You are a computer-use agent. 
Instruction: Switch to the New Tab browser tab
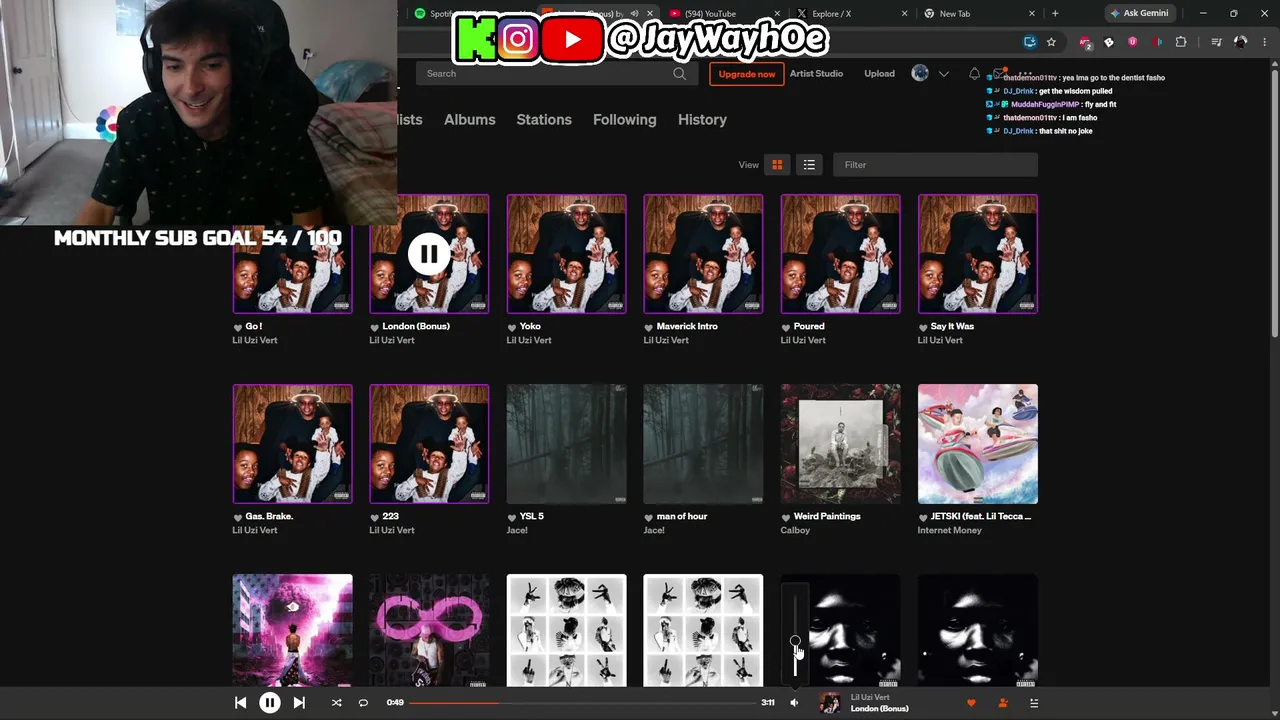pos(978,14)
